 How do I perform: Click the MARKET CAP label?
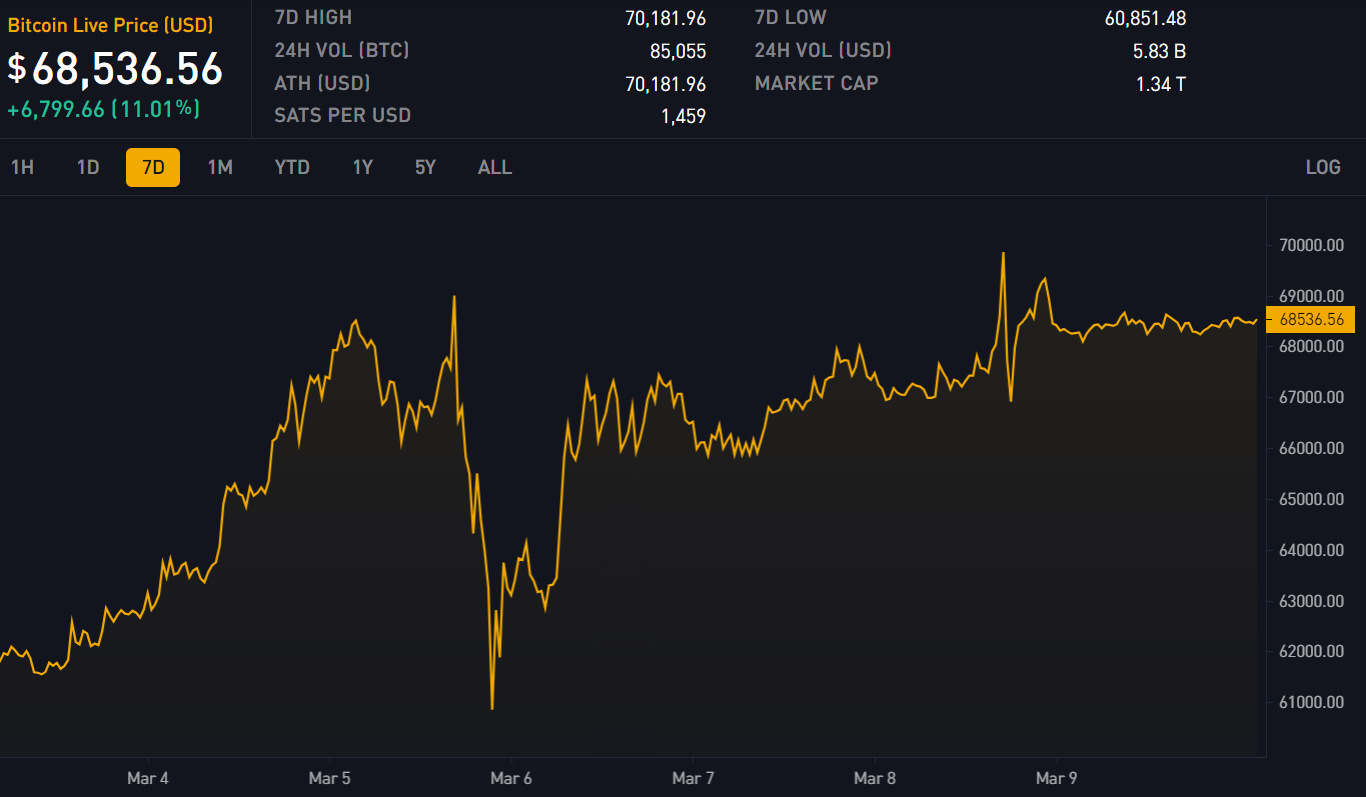pyautogui.click(x=816, y=84)
